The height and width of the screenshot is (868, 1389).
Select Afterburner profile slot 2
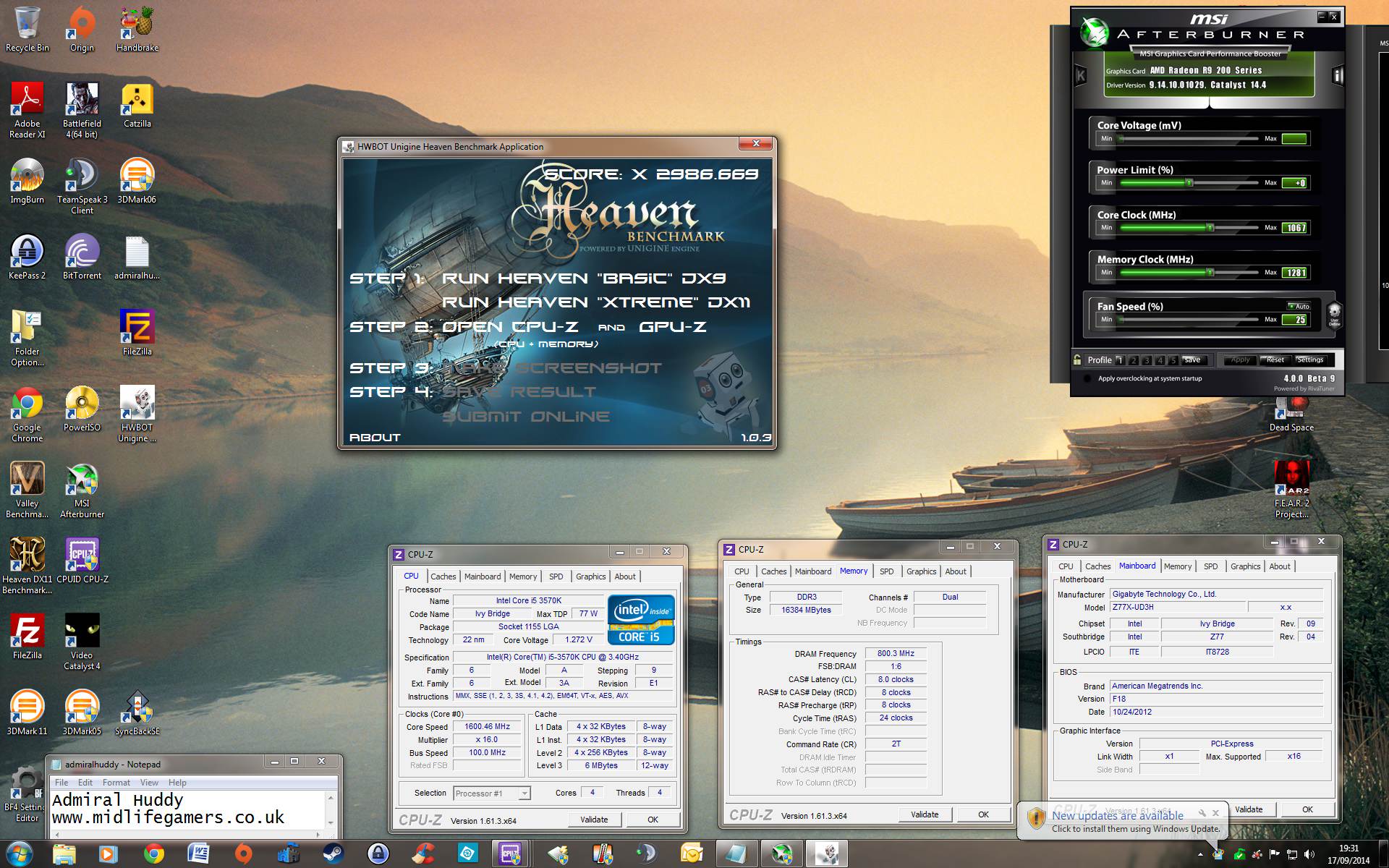click(x=1134, y=360)
